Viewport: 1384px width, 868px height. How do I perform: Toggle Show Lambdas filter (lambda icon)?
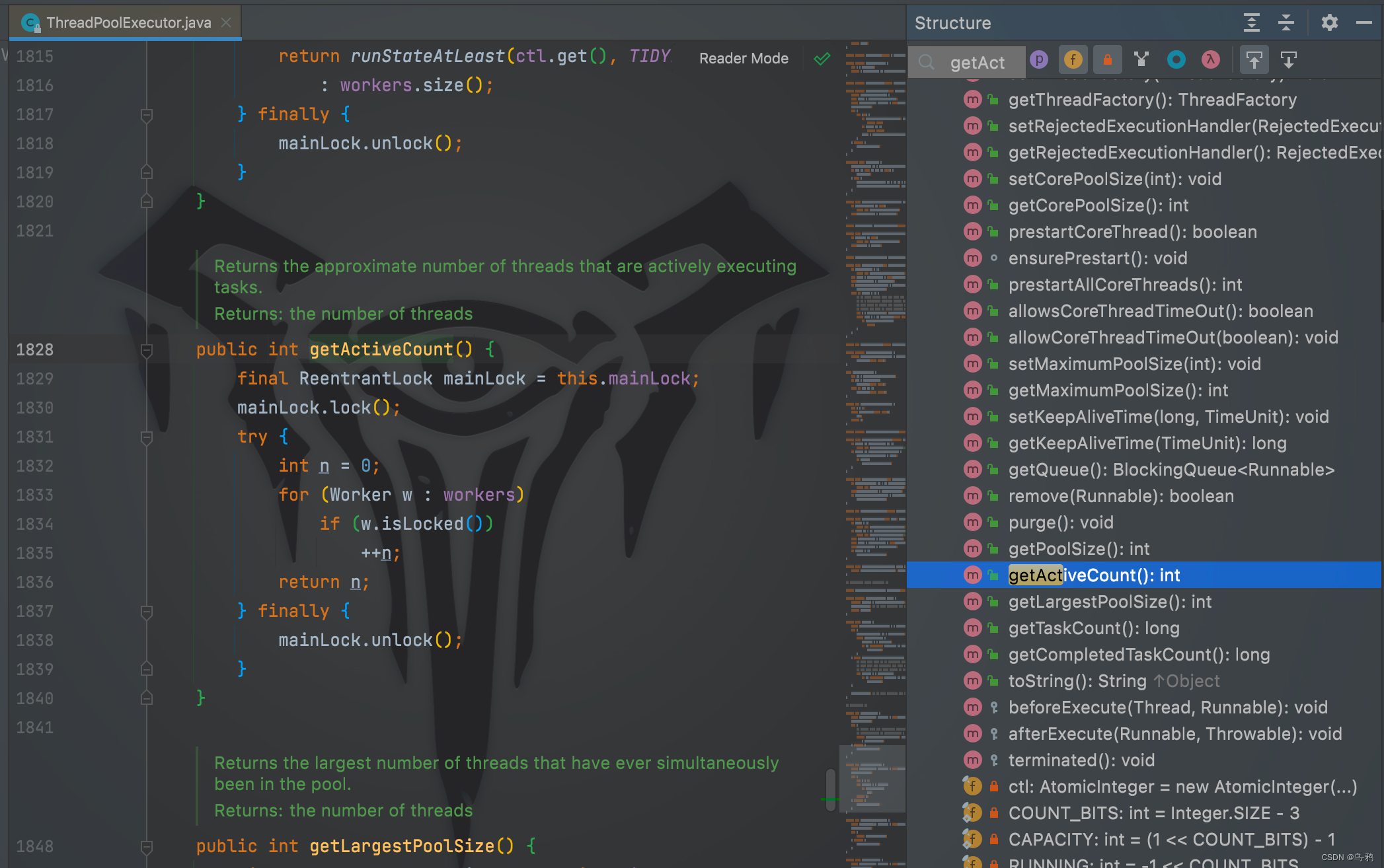(1210, 60)
